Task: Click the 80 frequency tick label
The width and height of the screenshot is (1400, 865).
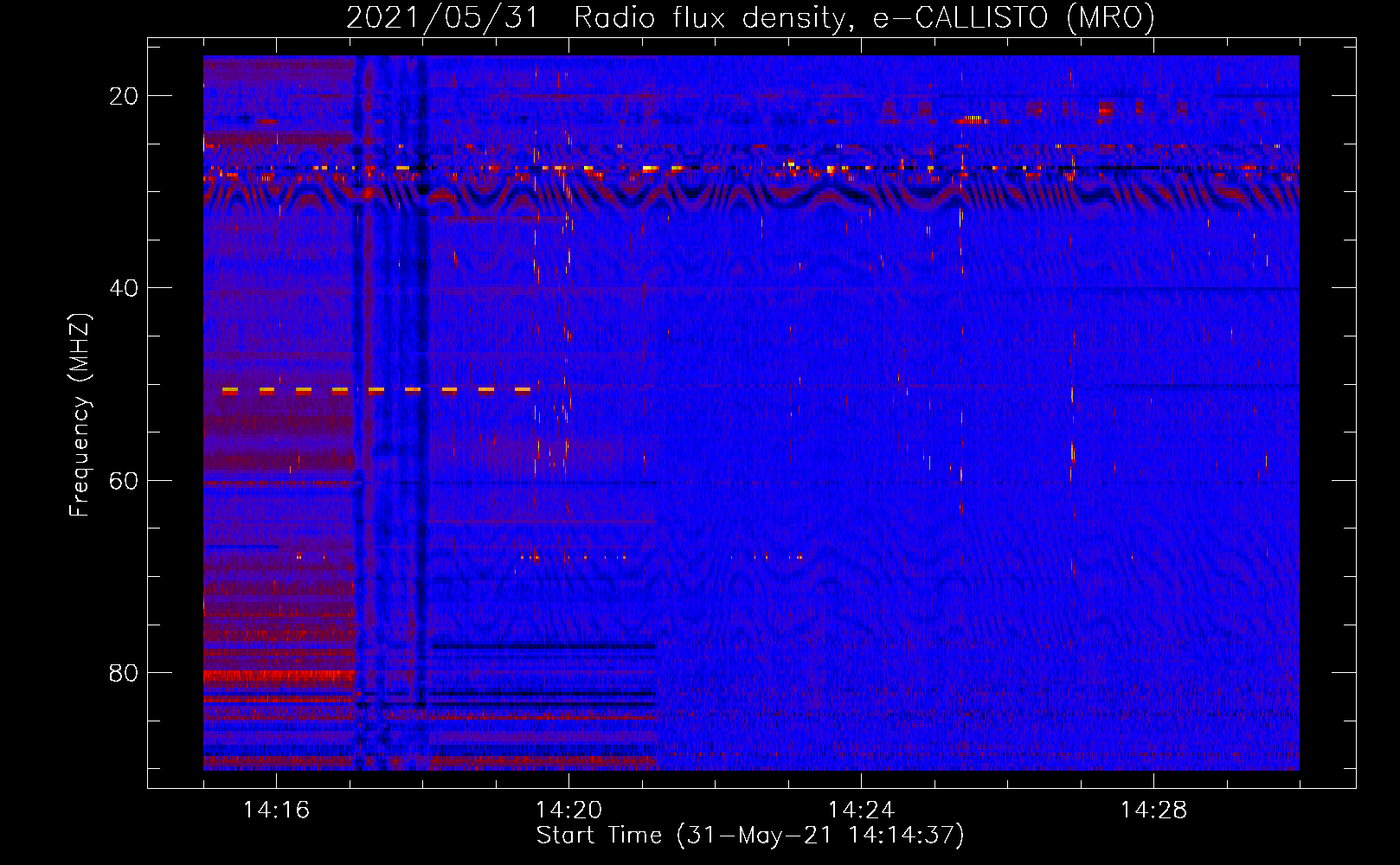Action: pos(125,673)
